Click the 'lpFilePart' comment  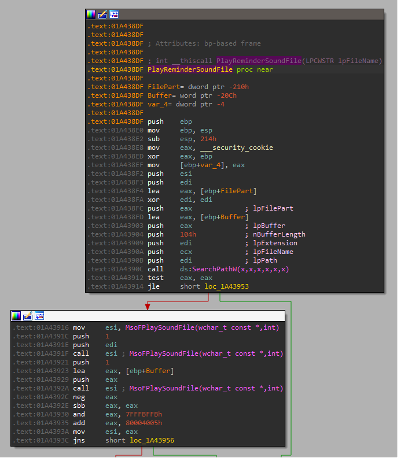pos(273,208)
